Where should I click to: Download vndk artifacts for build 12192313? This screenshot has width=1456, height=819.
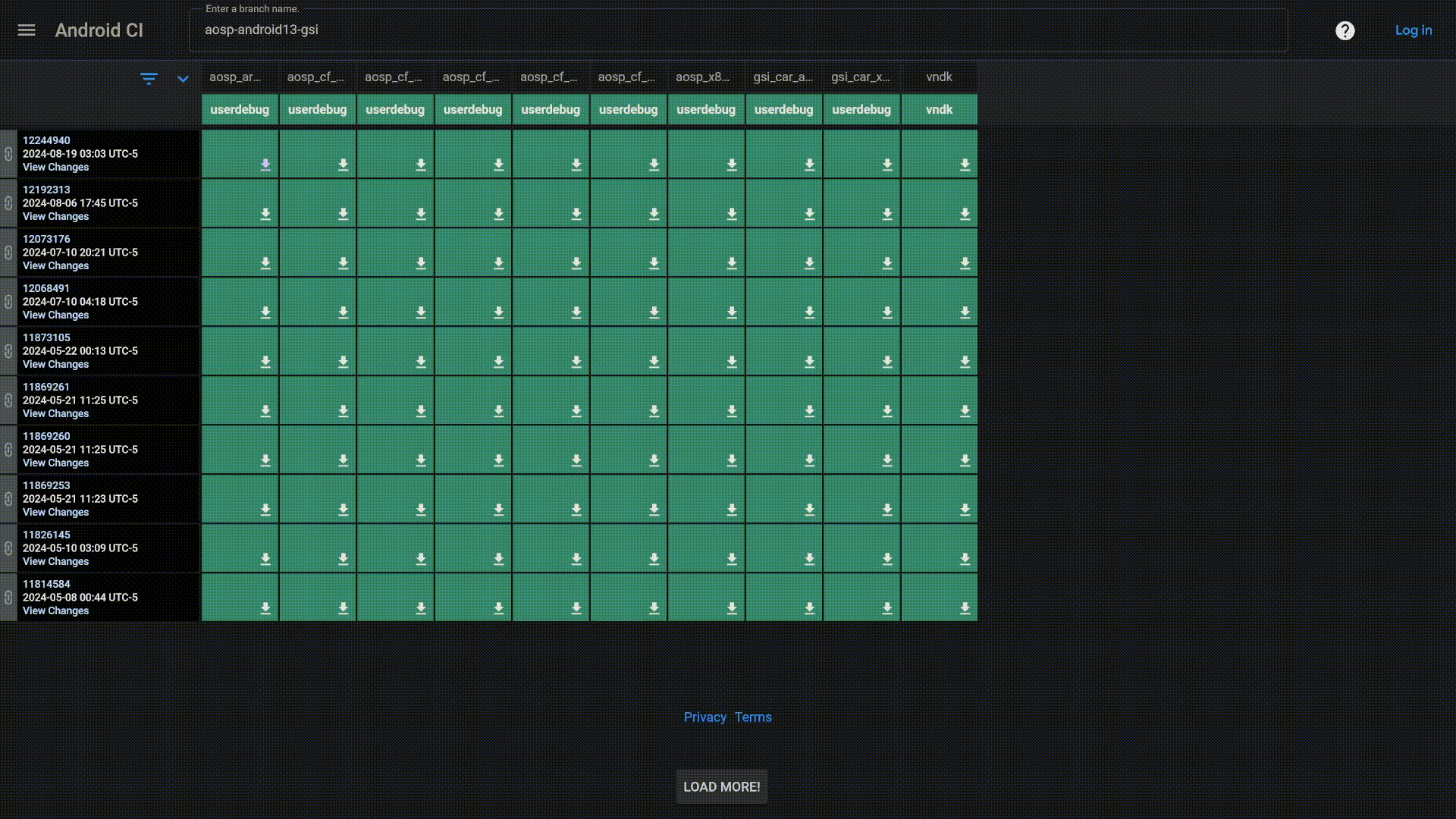click(x=965, y=214)
